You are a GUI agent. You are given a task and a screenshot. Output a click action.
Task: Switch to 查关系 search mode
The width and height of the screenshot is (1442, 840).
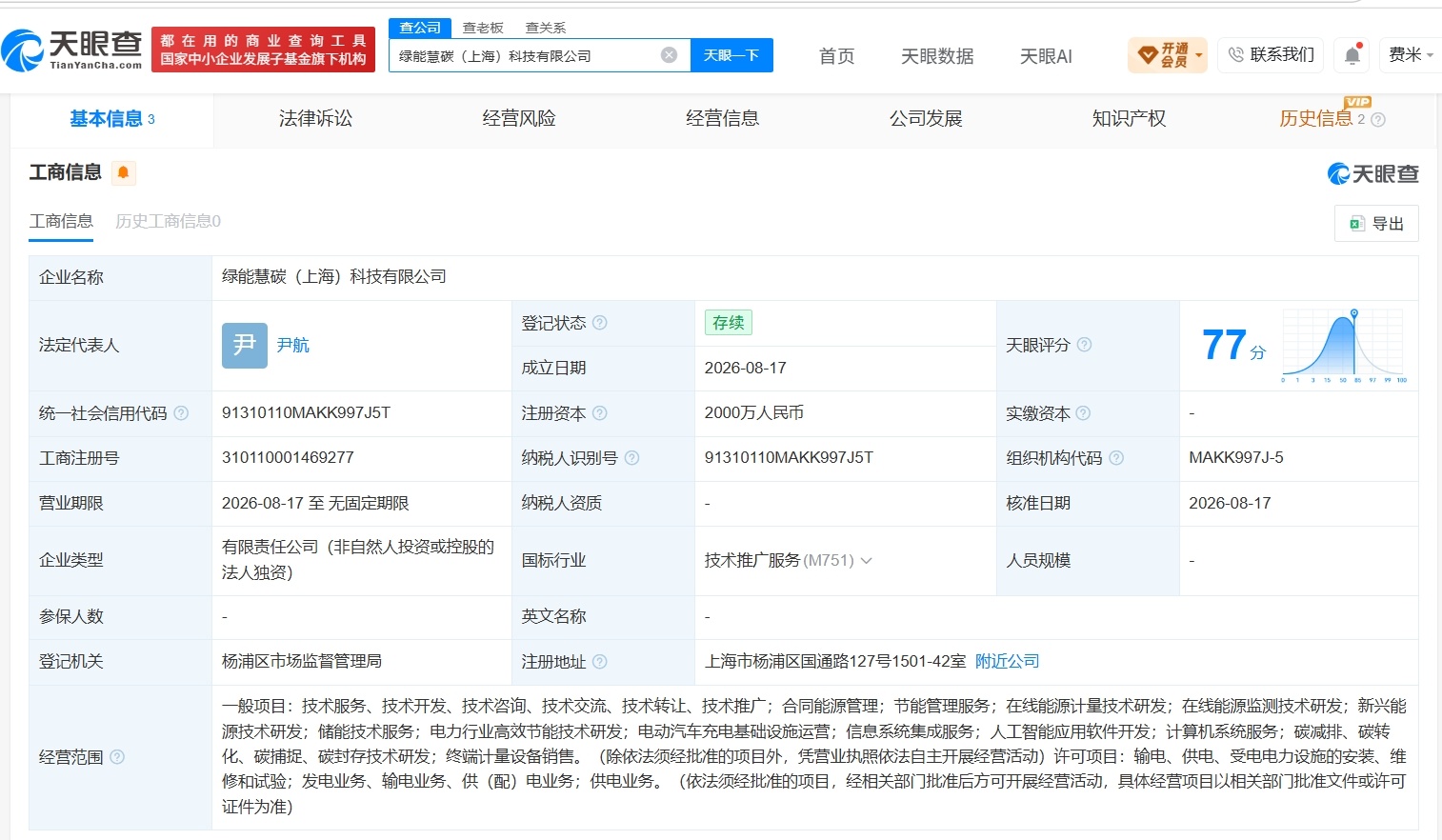pyautogui.click(x=546, y=28)
